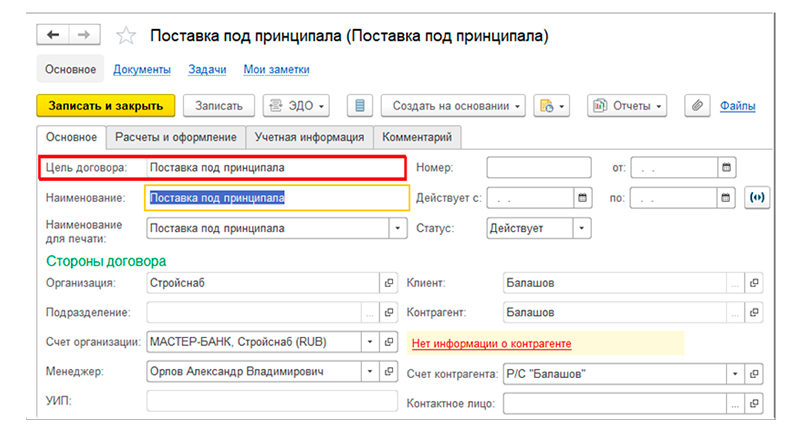
Task: Expand the Отчеты reports menu
Action: (x=627, y=106)
